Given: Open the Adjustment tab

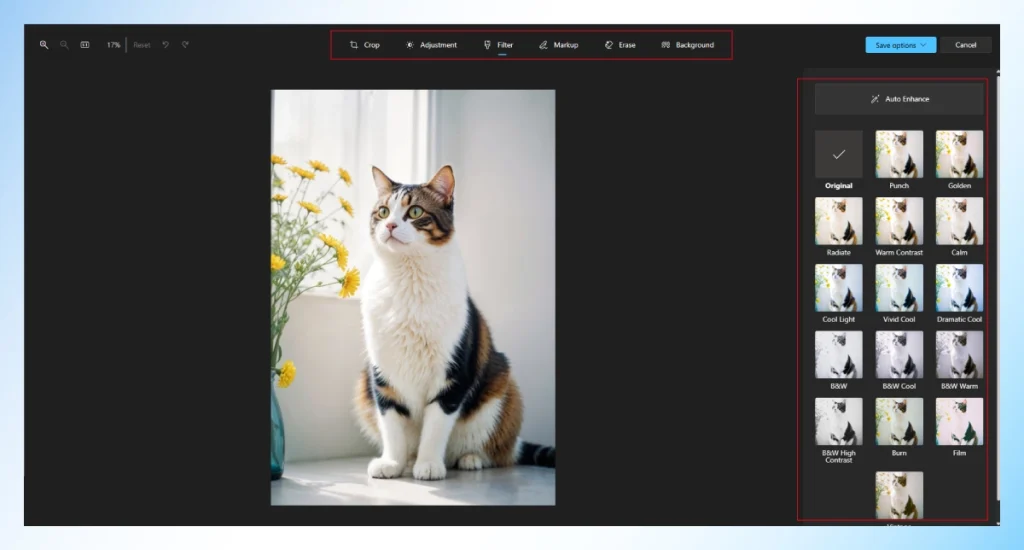Looking at the screenshot, I should (x=431, y=45).
